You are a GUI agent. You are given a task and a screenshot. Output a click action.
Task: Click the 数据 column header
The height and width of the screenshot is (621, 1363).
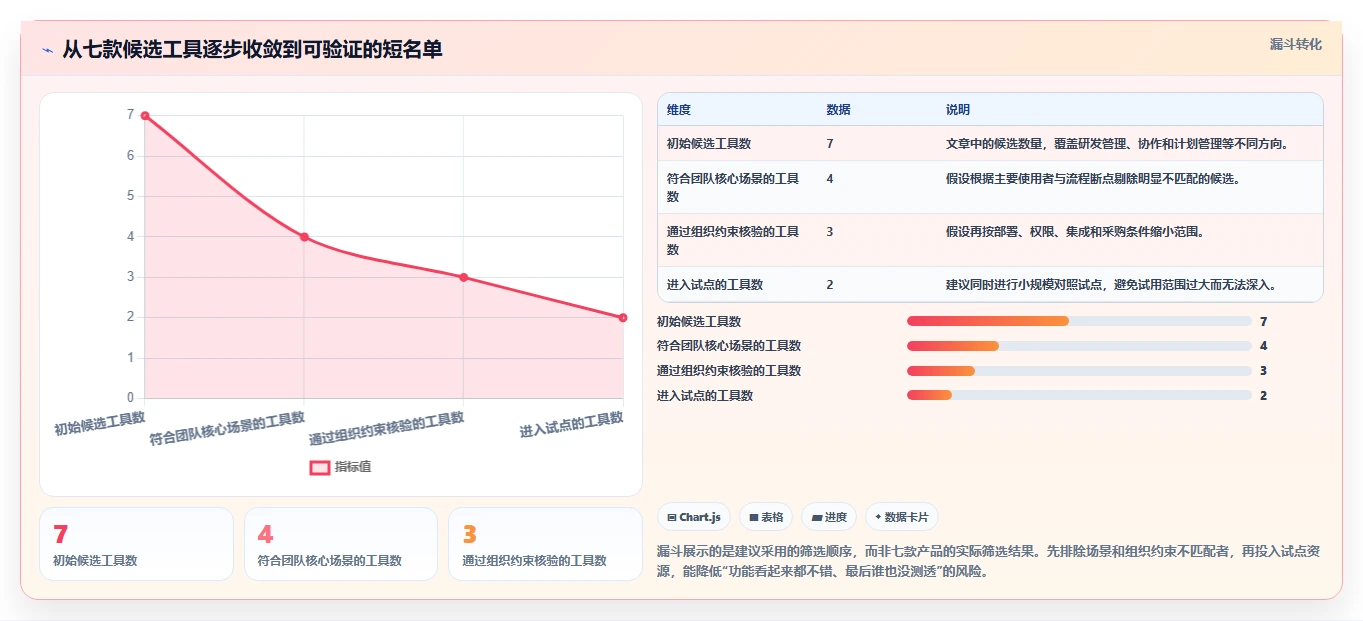click(839, 110)
